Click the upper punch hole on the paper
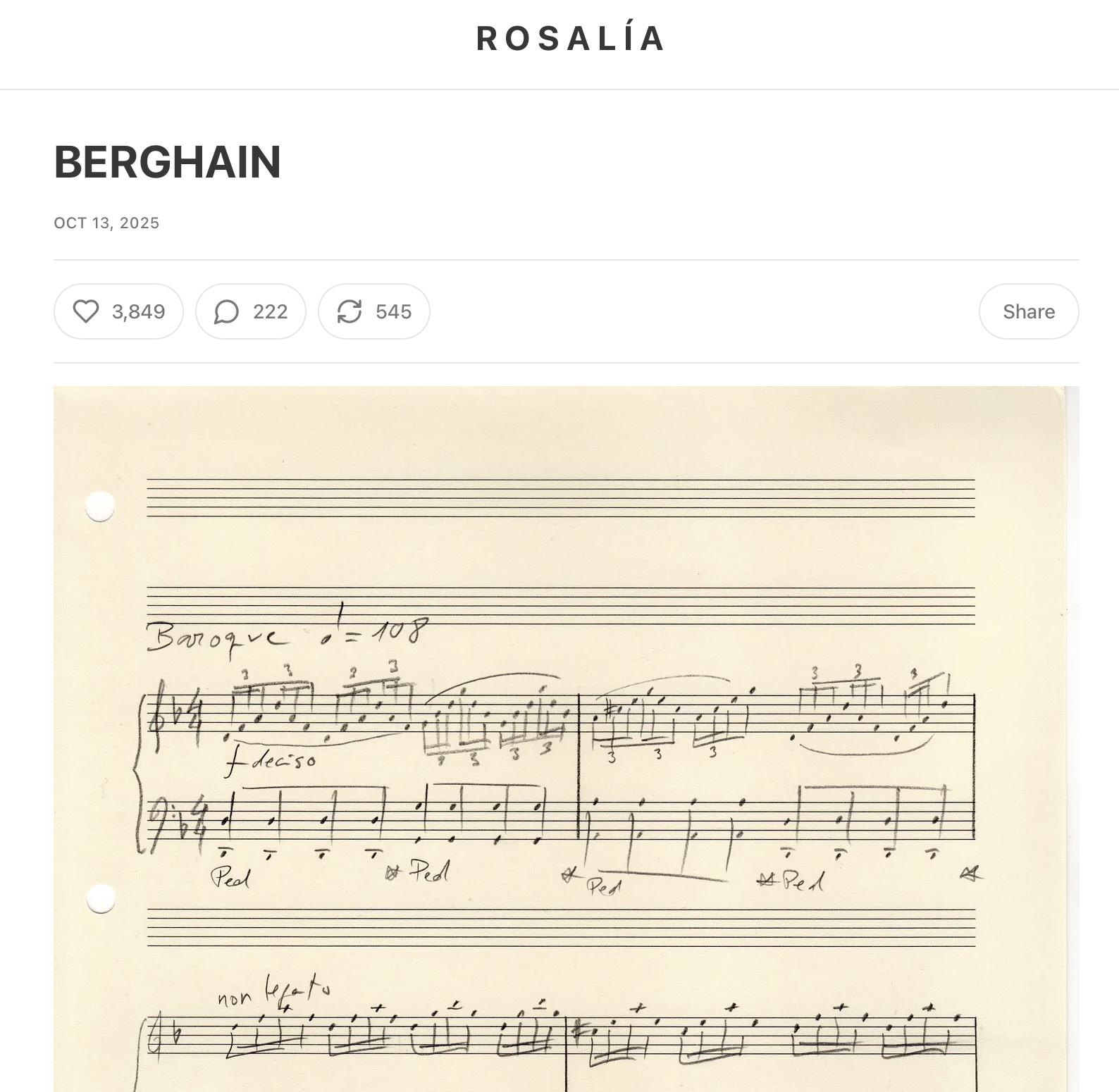The image size is (1119, 1092). 100,506
